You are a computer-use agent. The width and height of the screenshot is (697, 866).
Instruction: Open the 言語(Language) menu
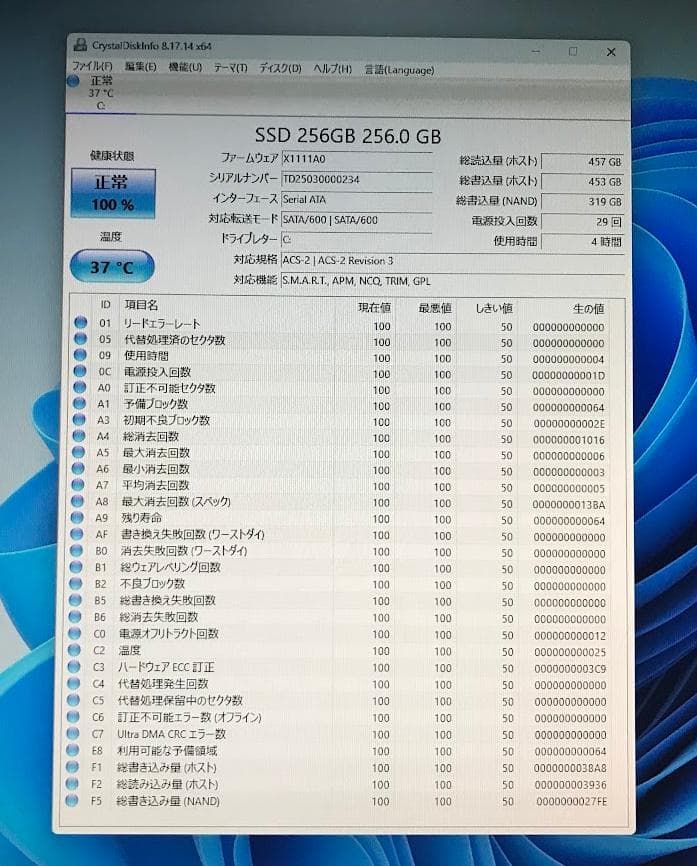coord(399,70)
